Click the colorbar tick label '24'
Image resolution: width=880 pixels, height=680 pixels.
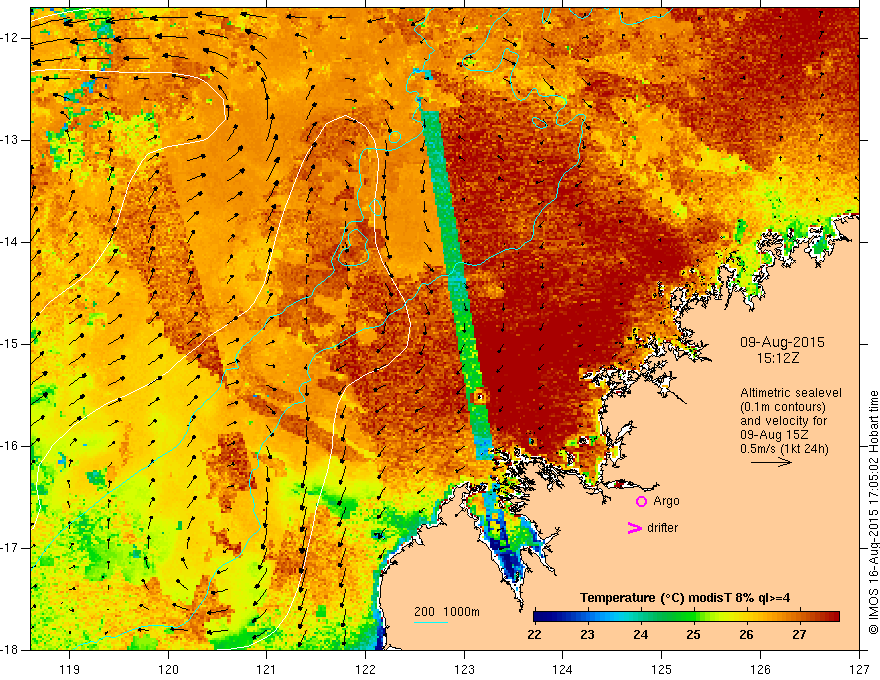point(640,635)
